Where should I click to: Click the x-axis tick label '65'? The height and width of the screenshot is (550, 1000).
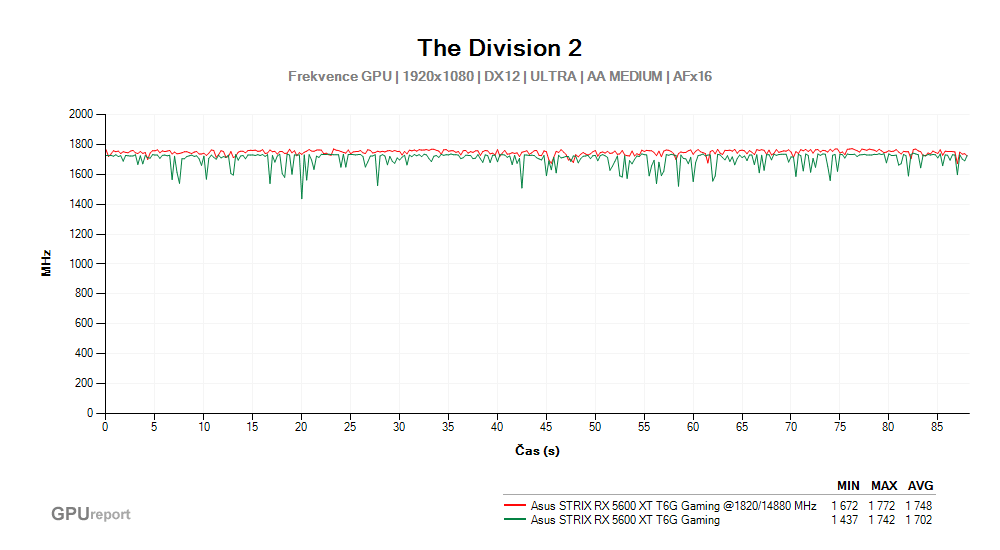coord(742,427)
